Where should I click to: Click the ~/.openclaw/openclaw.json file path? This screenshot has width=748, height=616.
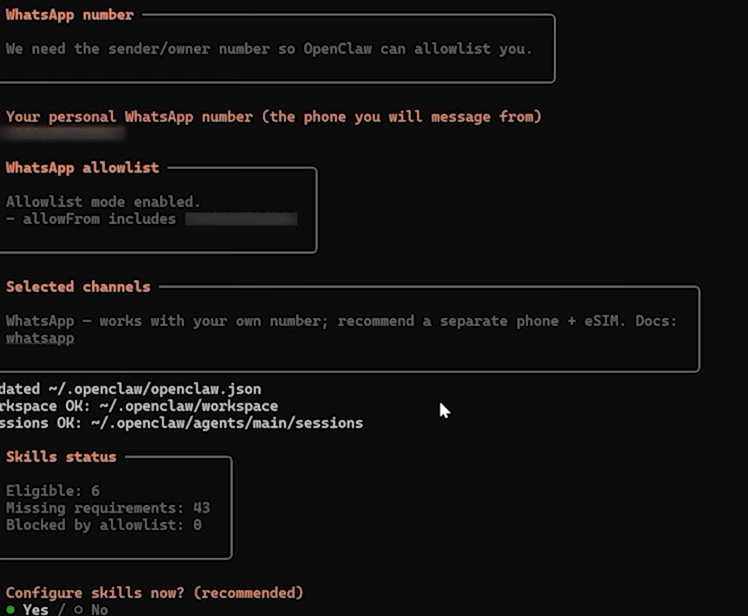point(155,389)
